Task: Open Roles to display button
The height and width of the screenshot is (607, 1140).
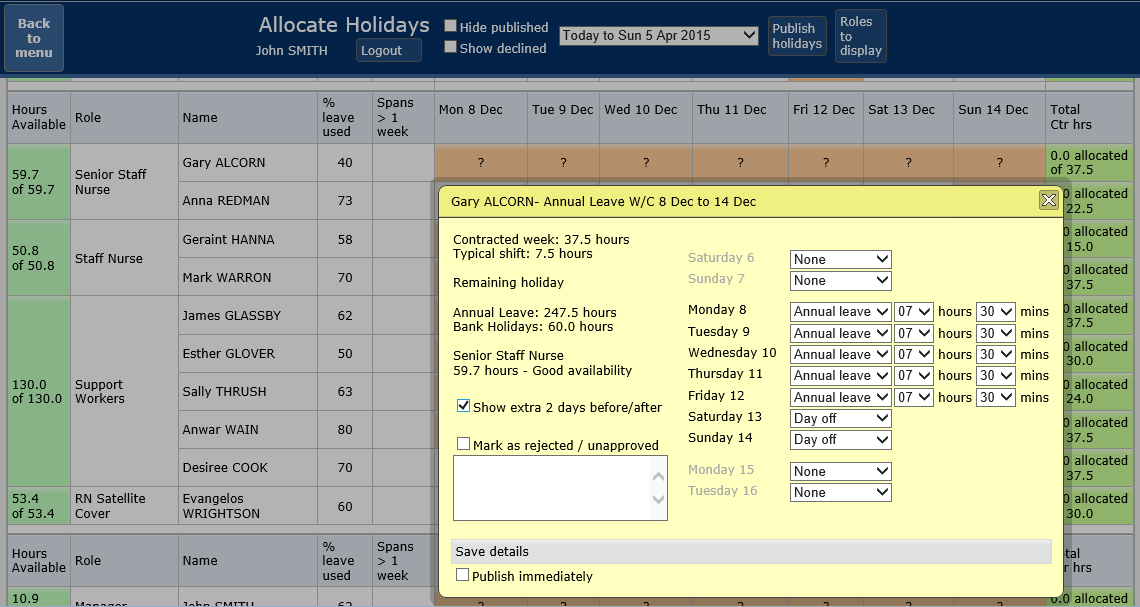Action: 861,36
